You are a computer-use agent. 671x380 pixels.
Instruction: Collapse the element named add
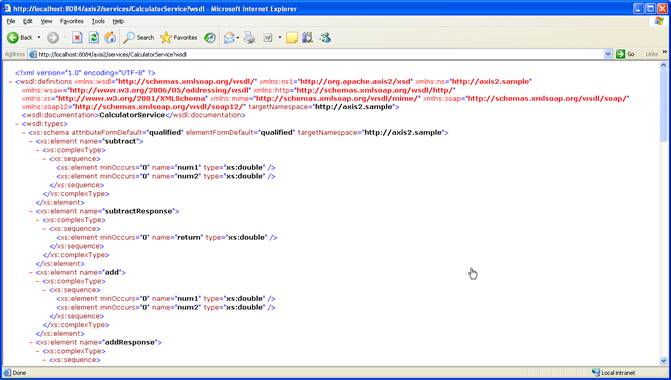31,272
